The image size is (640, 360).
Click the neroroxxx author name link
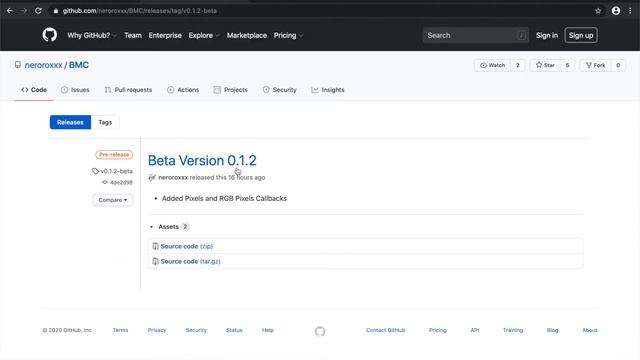click(173, 178)
